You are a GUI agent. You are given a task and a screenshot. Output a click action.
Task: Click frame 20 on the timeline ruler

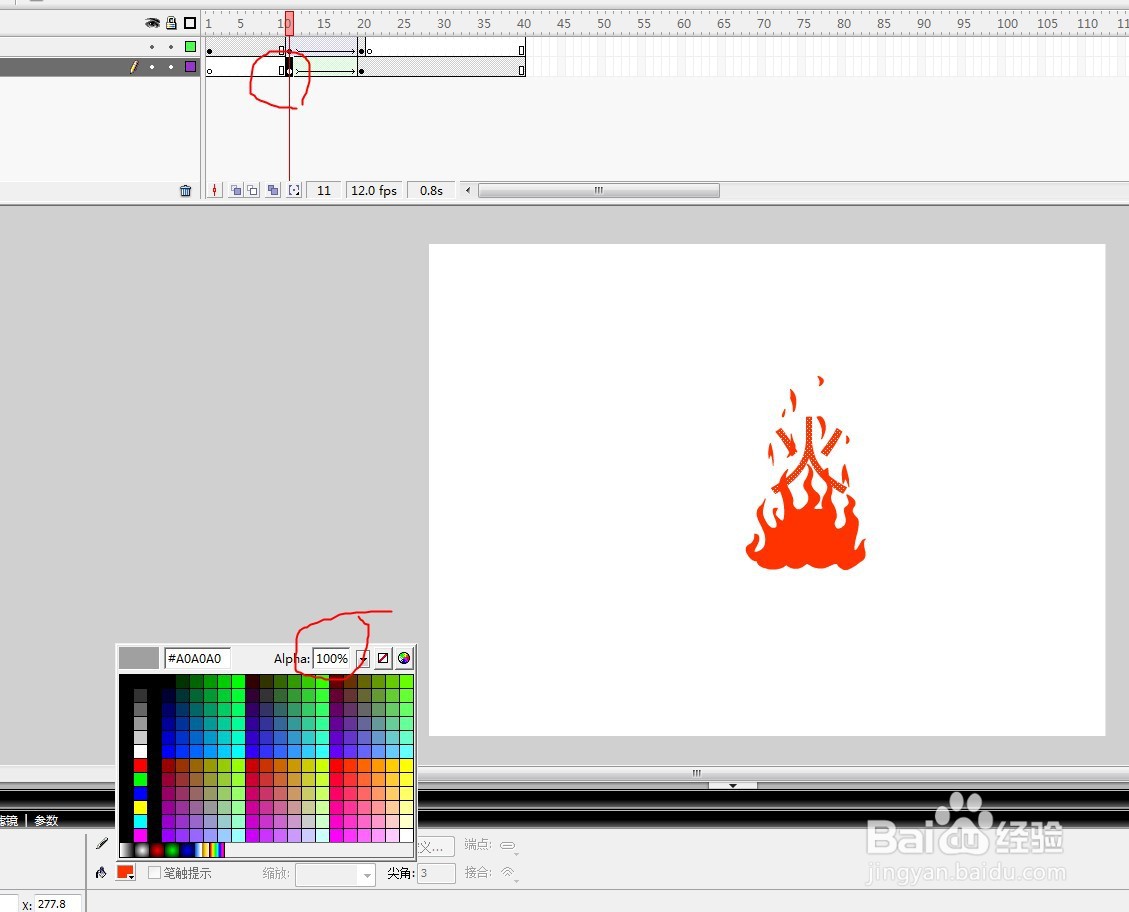[x=362, y=23]
